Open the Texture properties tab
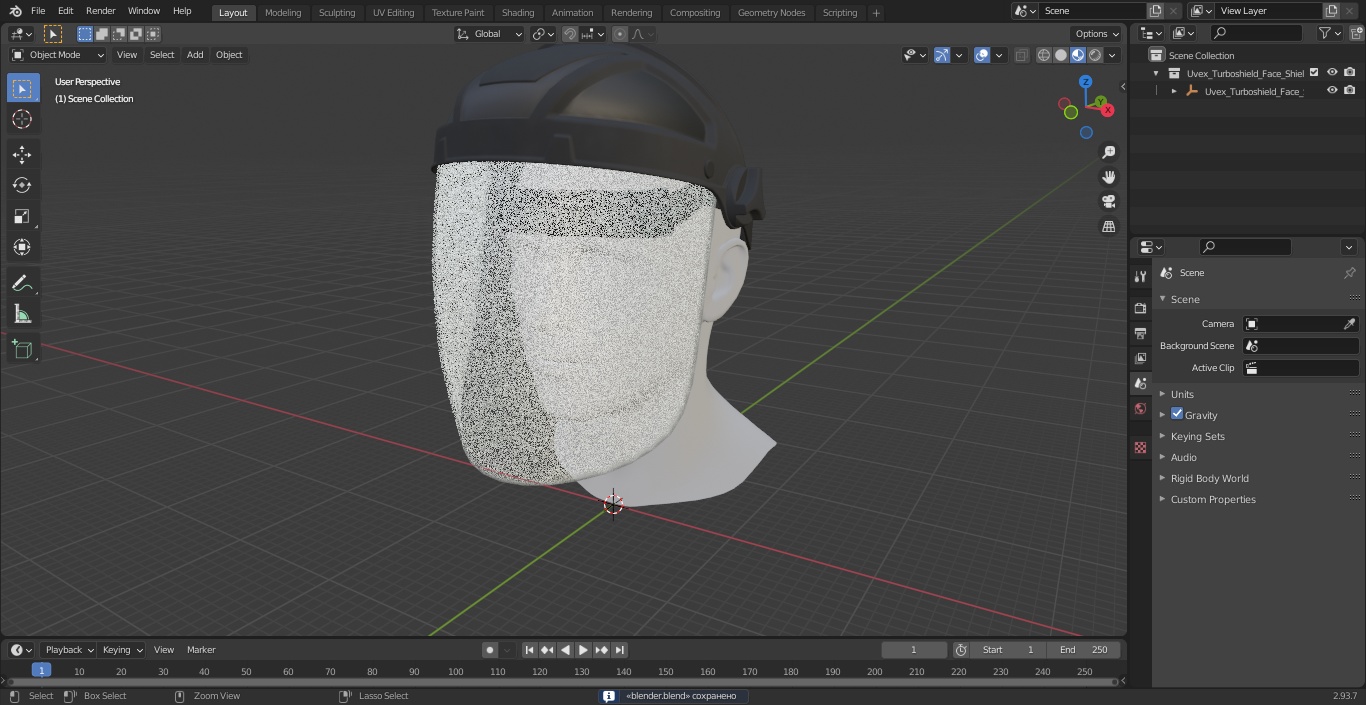1366x705 pixels. click(1140, 447)
